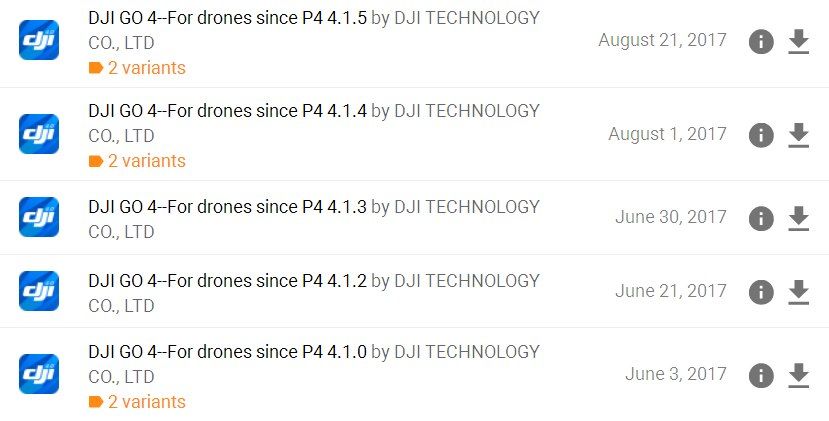
Task: Open the DJI GO 4 4.1.5 title link
Action: (227, 18)
